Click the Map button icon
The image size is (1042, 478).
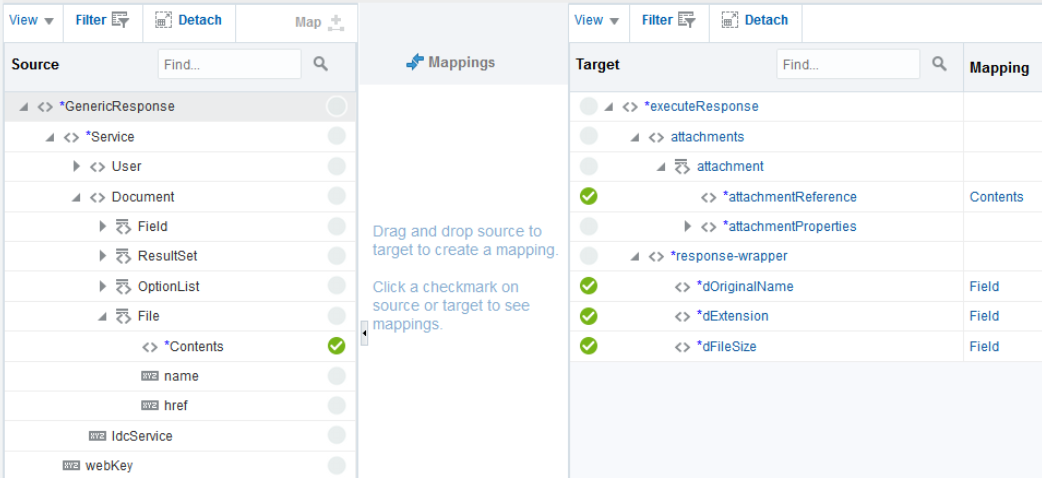[x=336, y=22]
